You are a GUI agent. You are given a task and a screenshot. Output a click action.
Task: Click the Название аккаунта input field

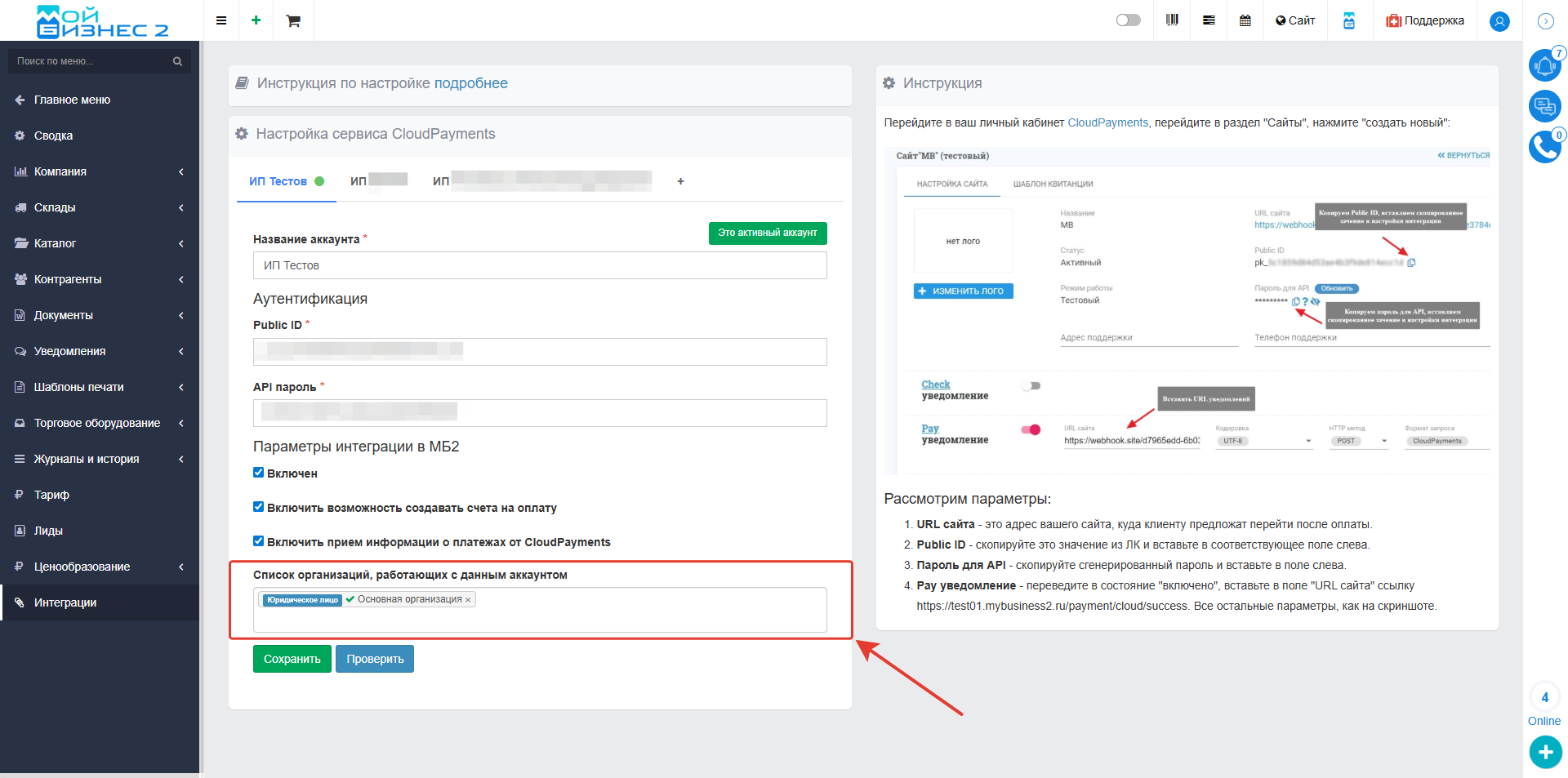click(x=540, y=265)
